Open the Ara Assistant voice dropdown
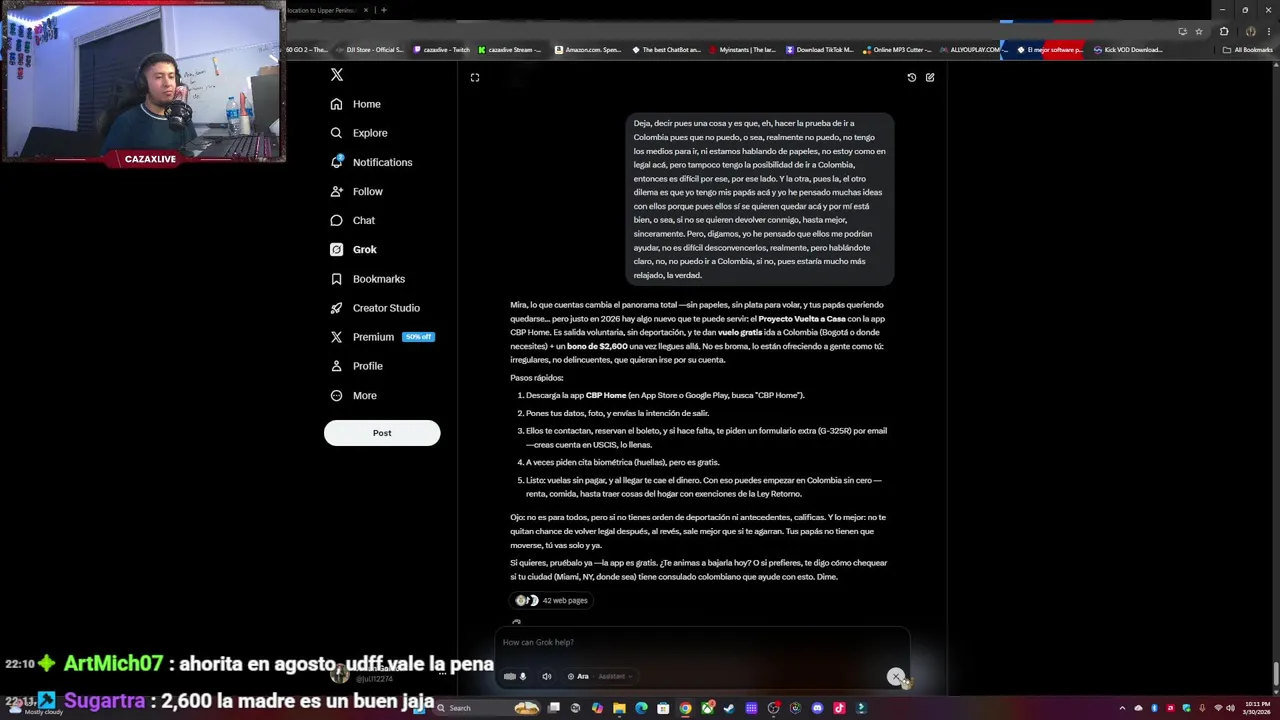Image resolution: width=1280 pixels, height=720 pixels. click(x=600, y=676)
